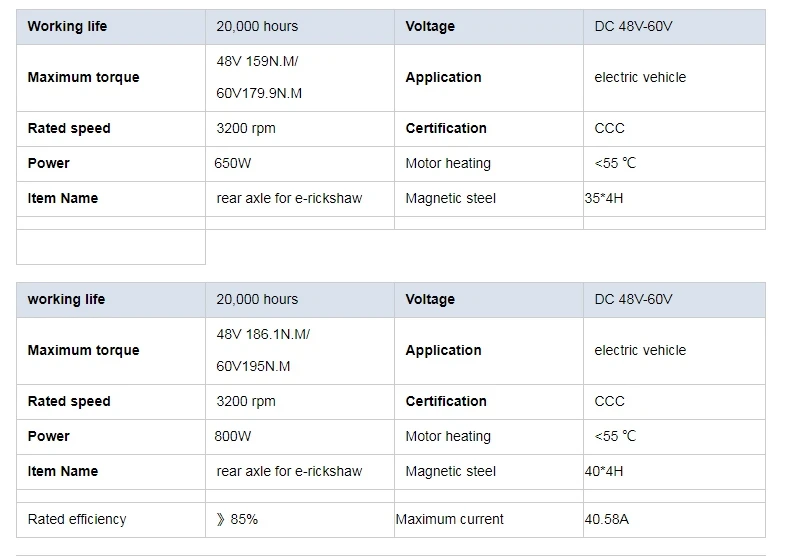Click the capitalized "Working life" header cell
This screenshot has width=800, height=556.
(x=66, y=26)
